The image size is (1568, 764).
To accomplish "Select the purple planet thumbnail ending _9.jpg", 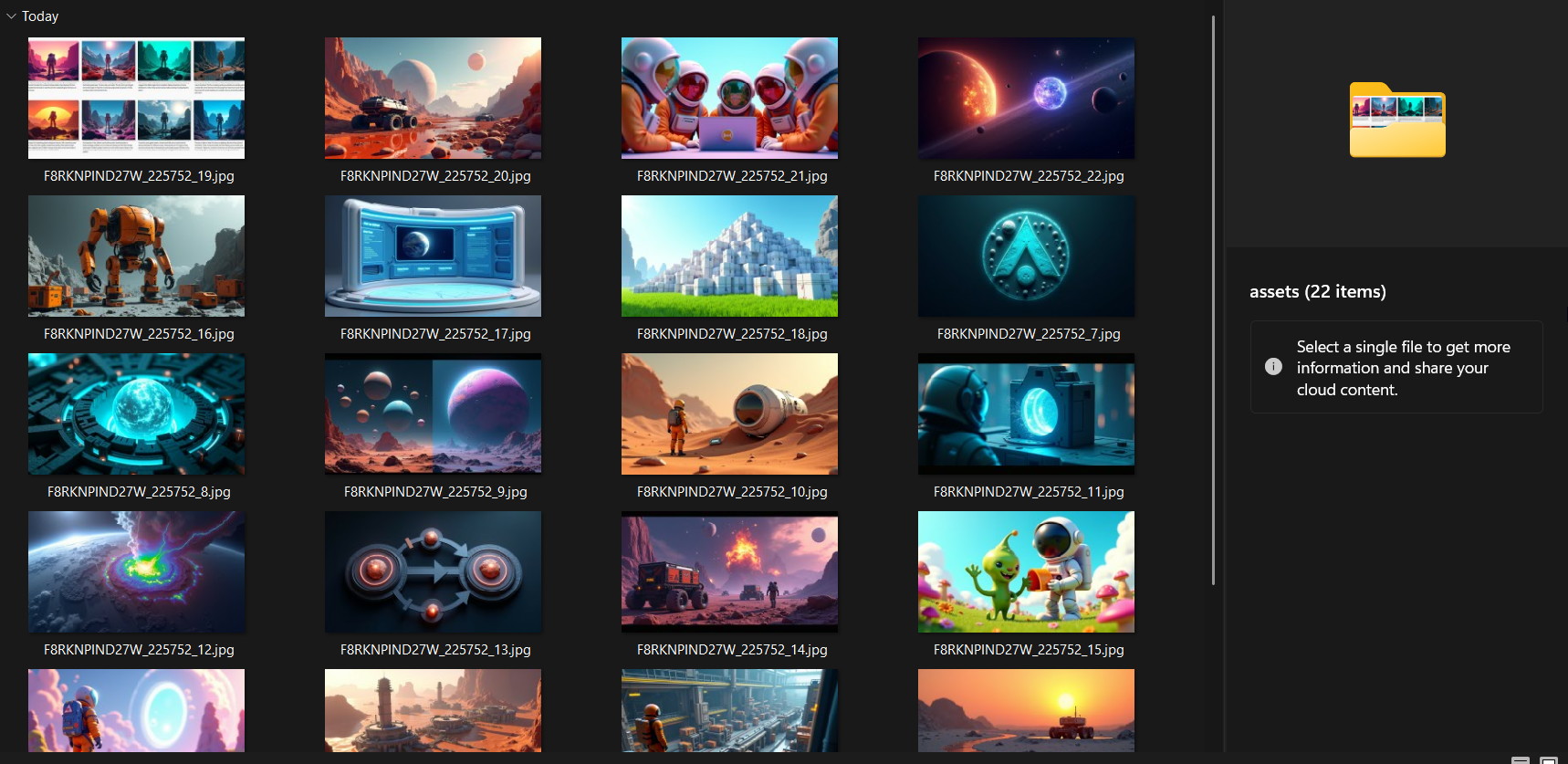I will [x=433, y=413].
